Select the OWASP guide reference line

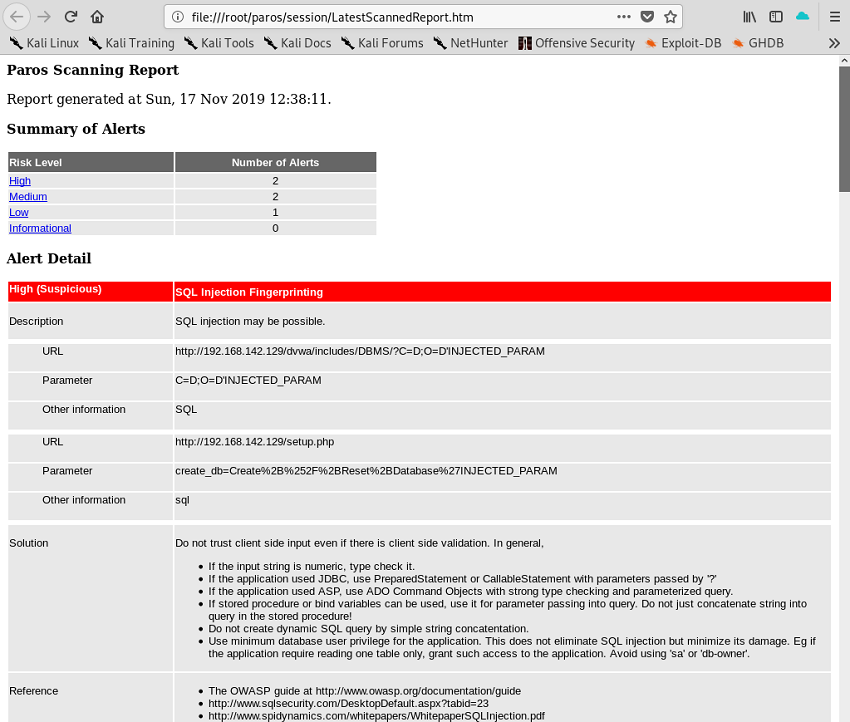click(365, 691)
